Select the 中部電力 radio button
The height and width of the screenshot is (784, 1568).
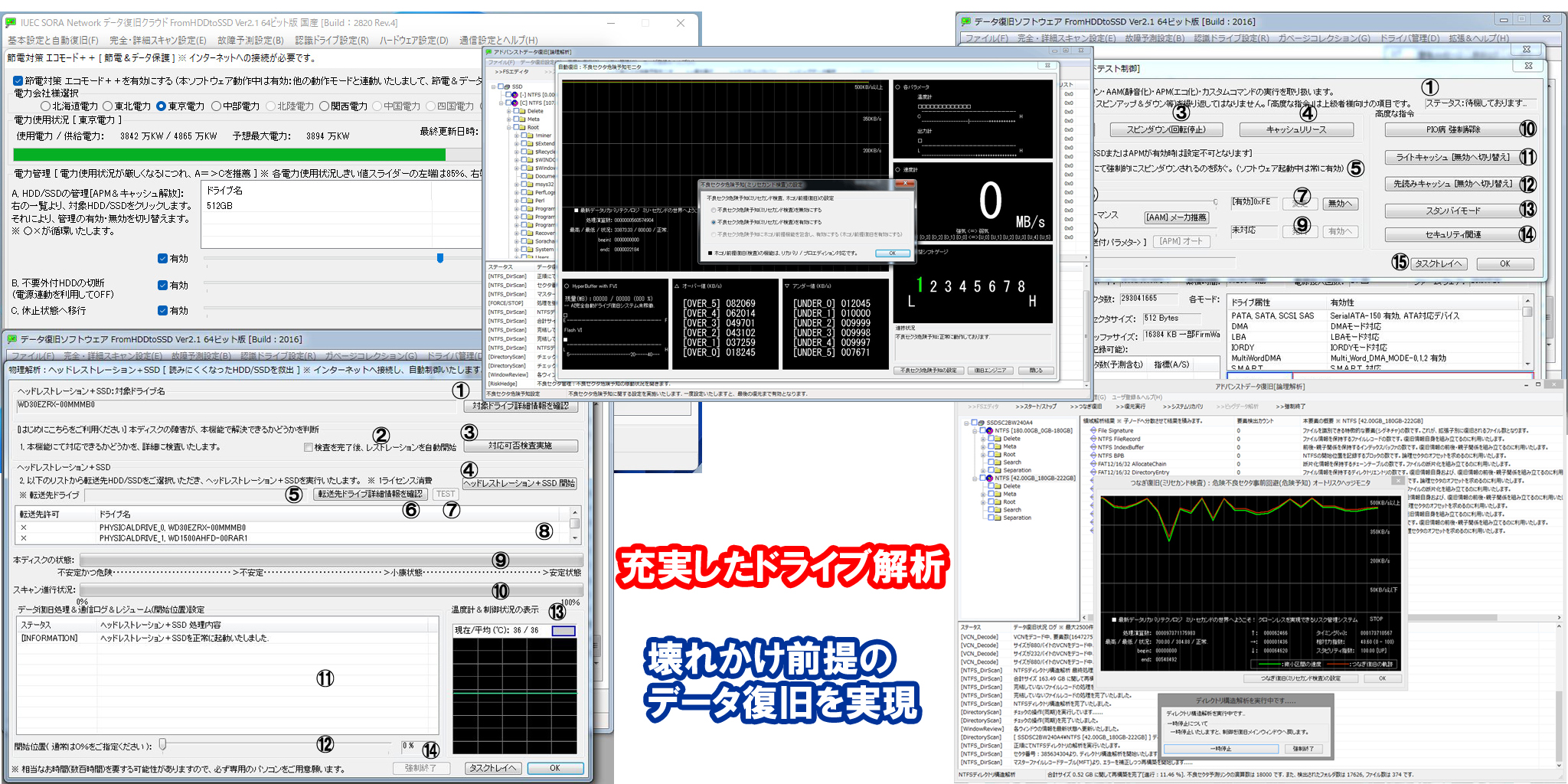pos(217,106)
